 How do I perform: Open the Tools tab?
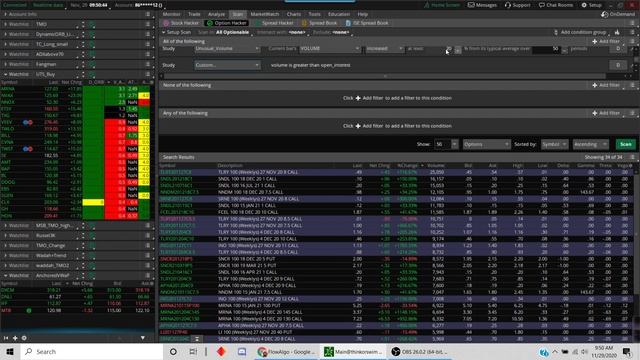point(314,14)
